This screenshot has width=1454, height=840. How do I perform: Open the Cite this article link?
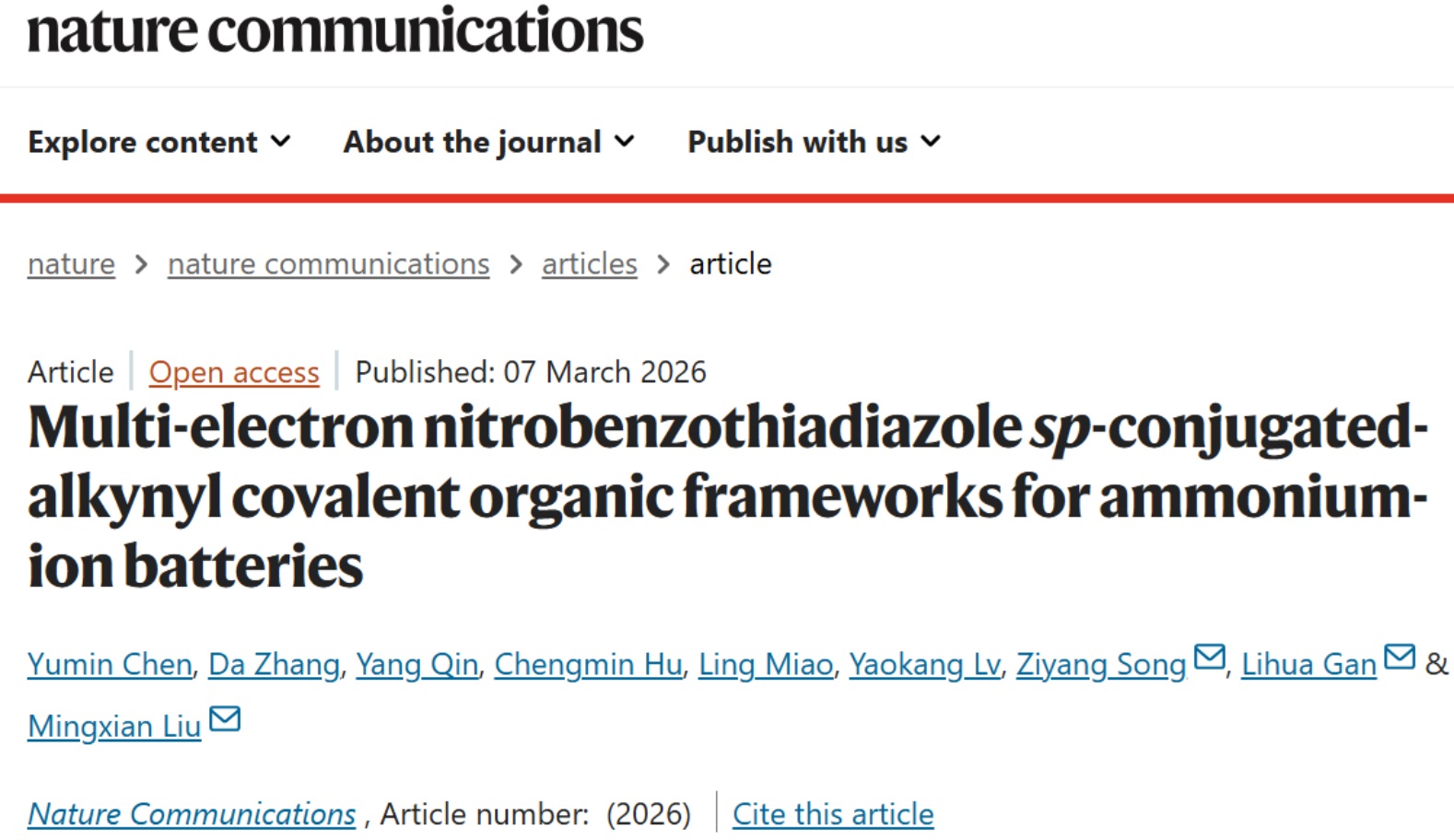[x=833, y=814]
